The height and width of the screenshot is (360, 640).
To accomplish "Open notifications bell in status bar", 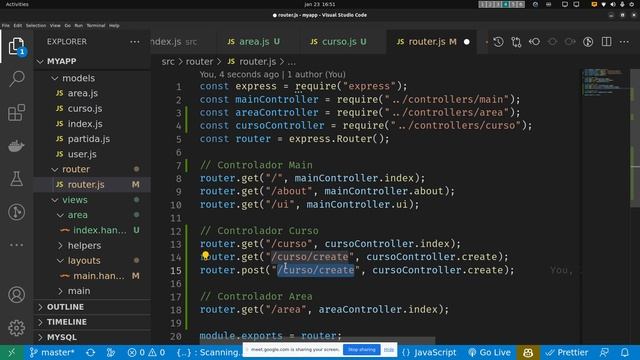I will 625,352.
